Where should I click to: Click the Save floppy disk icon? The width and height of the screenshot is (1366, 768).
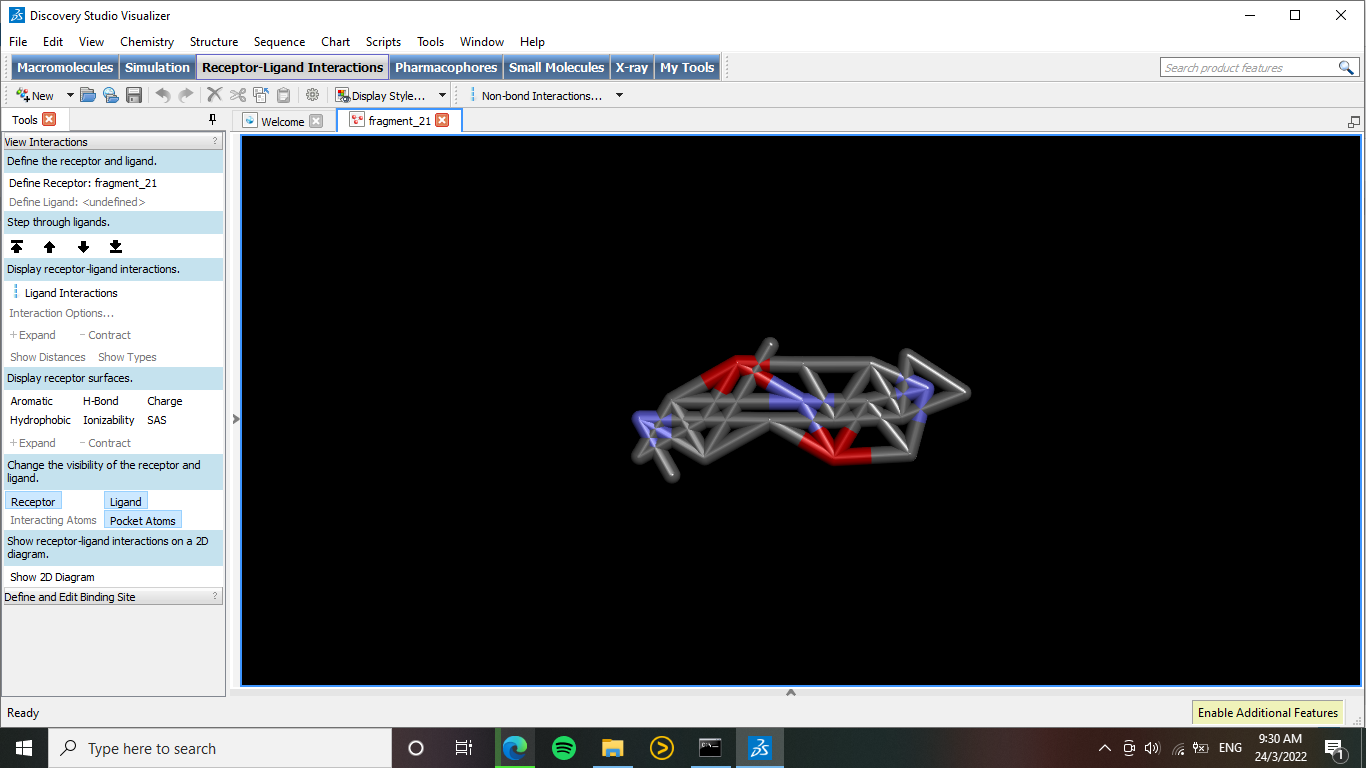[133, 95]
